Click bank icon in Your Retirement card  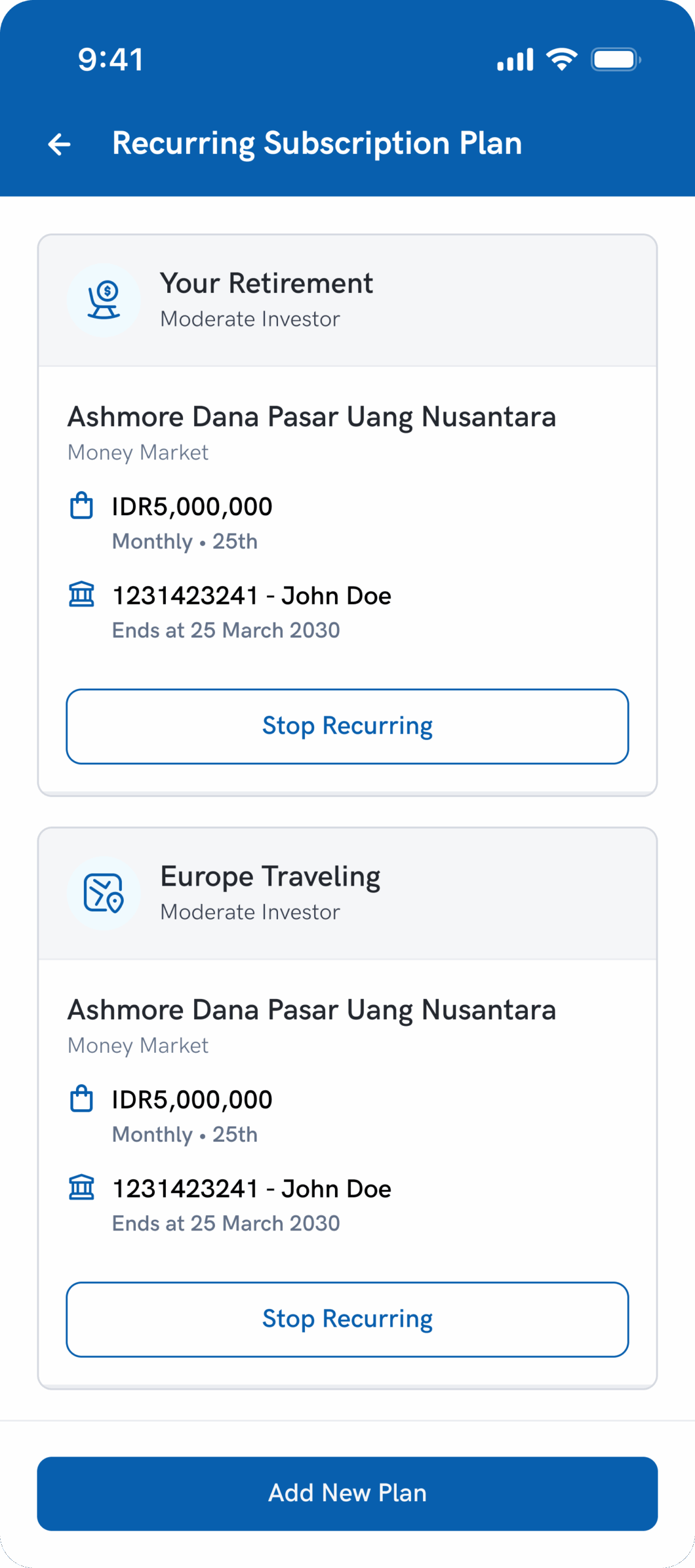click(x=81, y=595)
